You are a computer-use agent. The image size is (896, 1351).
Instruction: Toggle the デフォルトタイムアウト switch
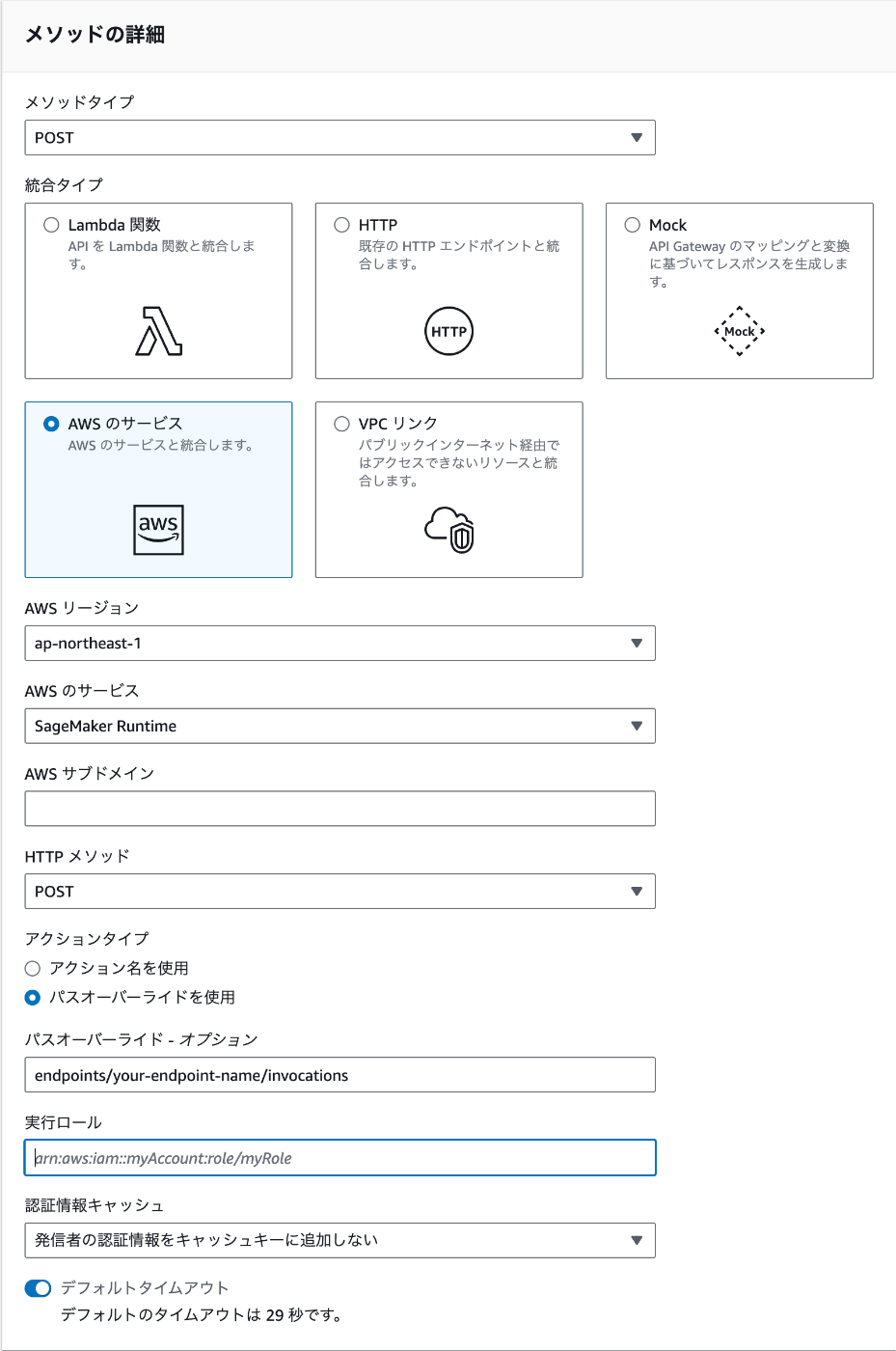pos(38,1288)
